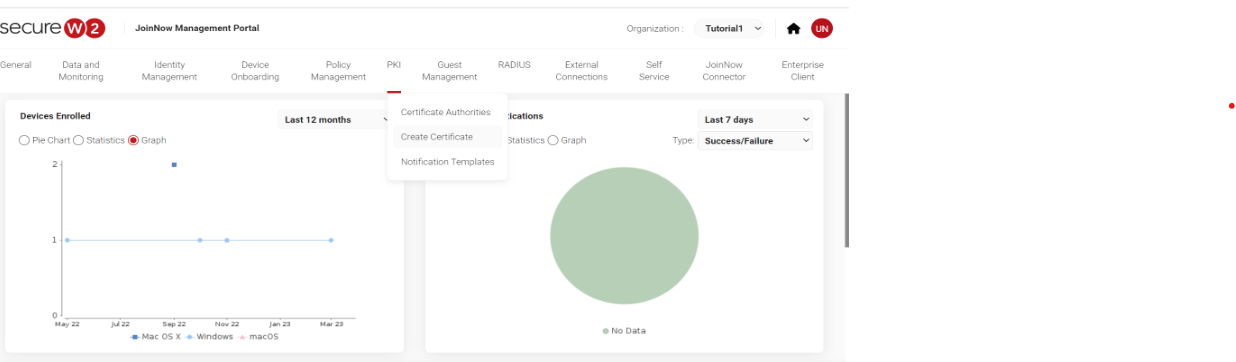Choose Certificate Authorities from the PKI menu
The height and width of the screenshot is (362, 1236).
447,112
